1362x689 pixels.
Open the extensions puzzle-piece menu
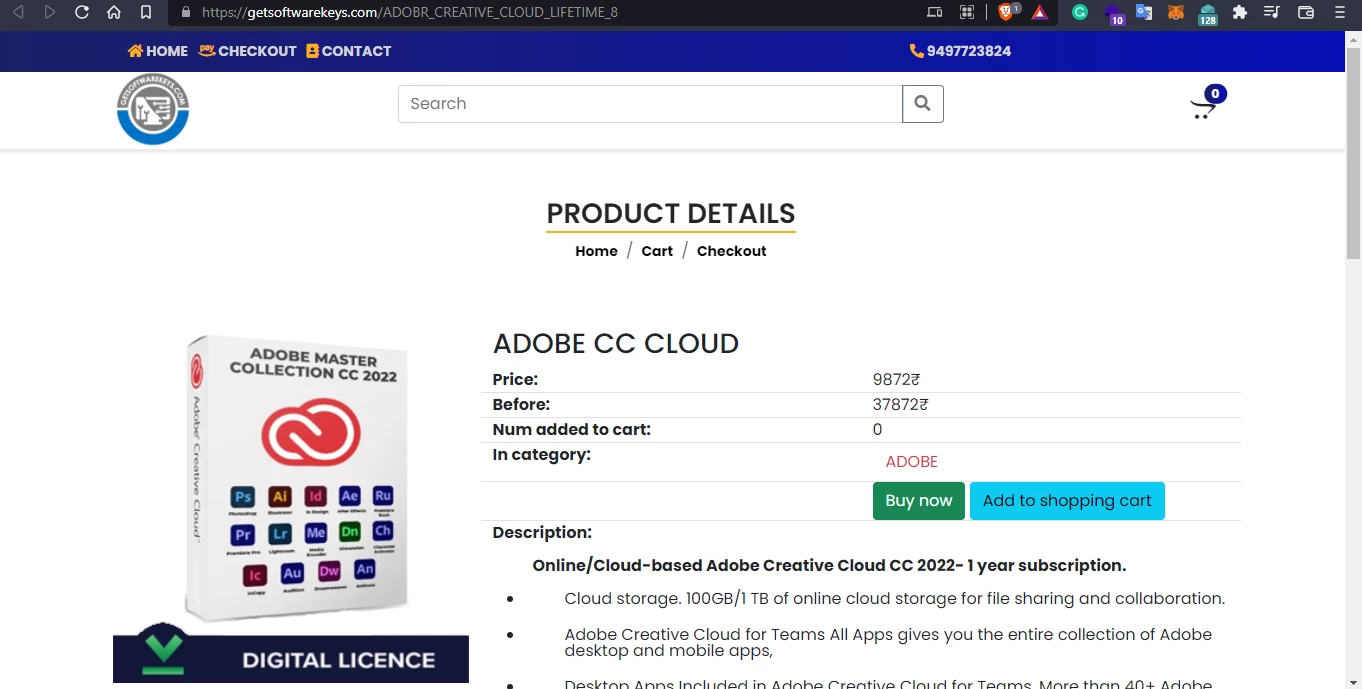(1240, 12)
